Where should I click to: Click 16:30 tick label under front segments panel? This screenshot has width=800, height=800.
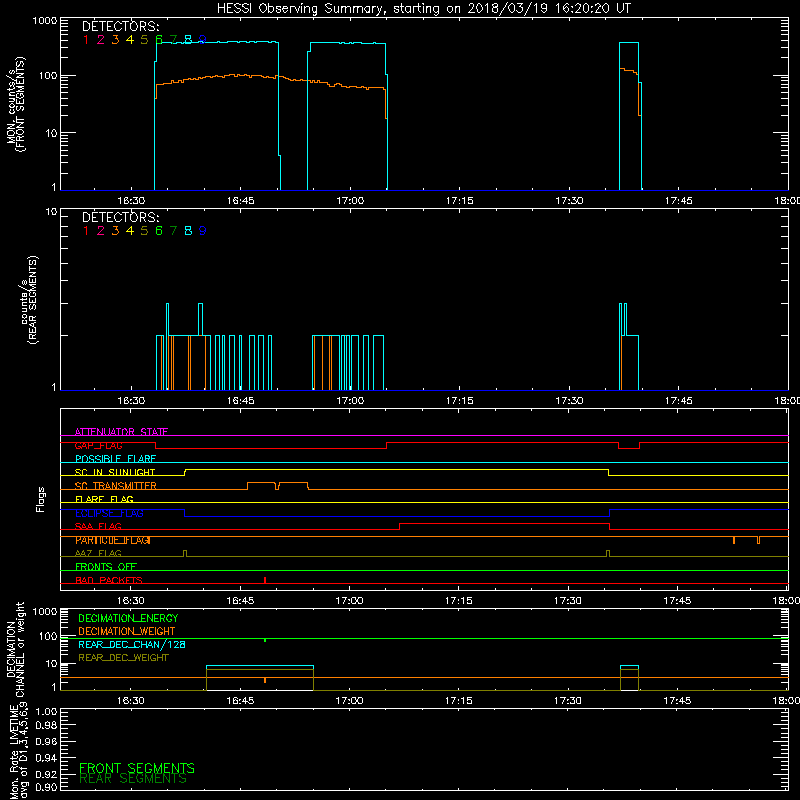(x=131, y=201)
